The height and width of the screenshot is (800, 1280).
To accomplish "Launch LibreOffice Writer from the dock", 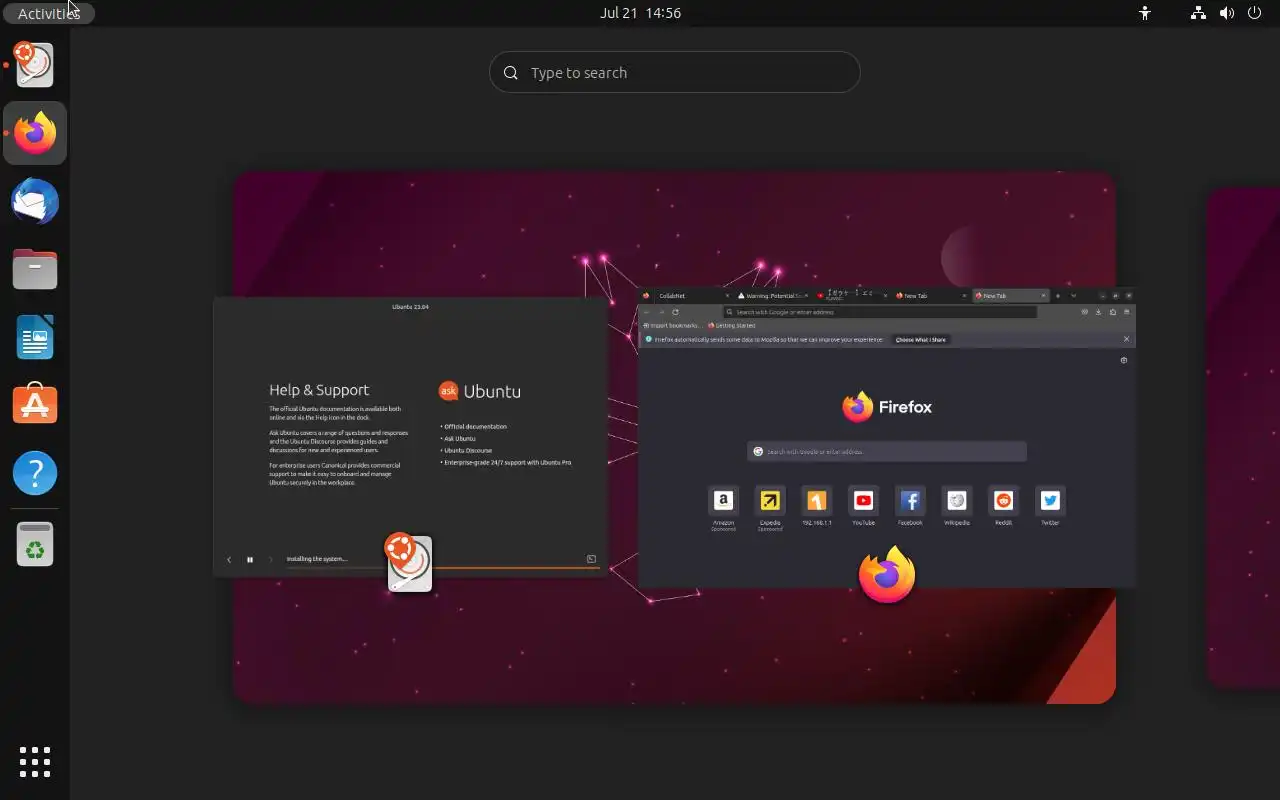I will coord(35,337).
